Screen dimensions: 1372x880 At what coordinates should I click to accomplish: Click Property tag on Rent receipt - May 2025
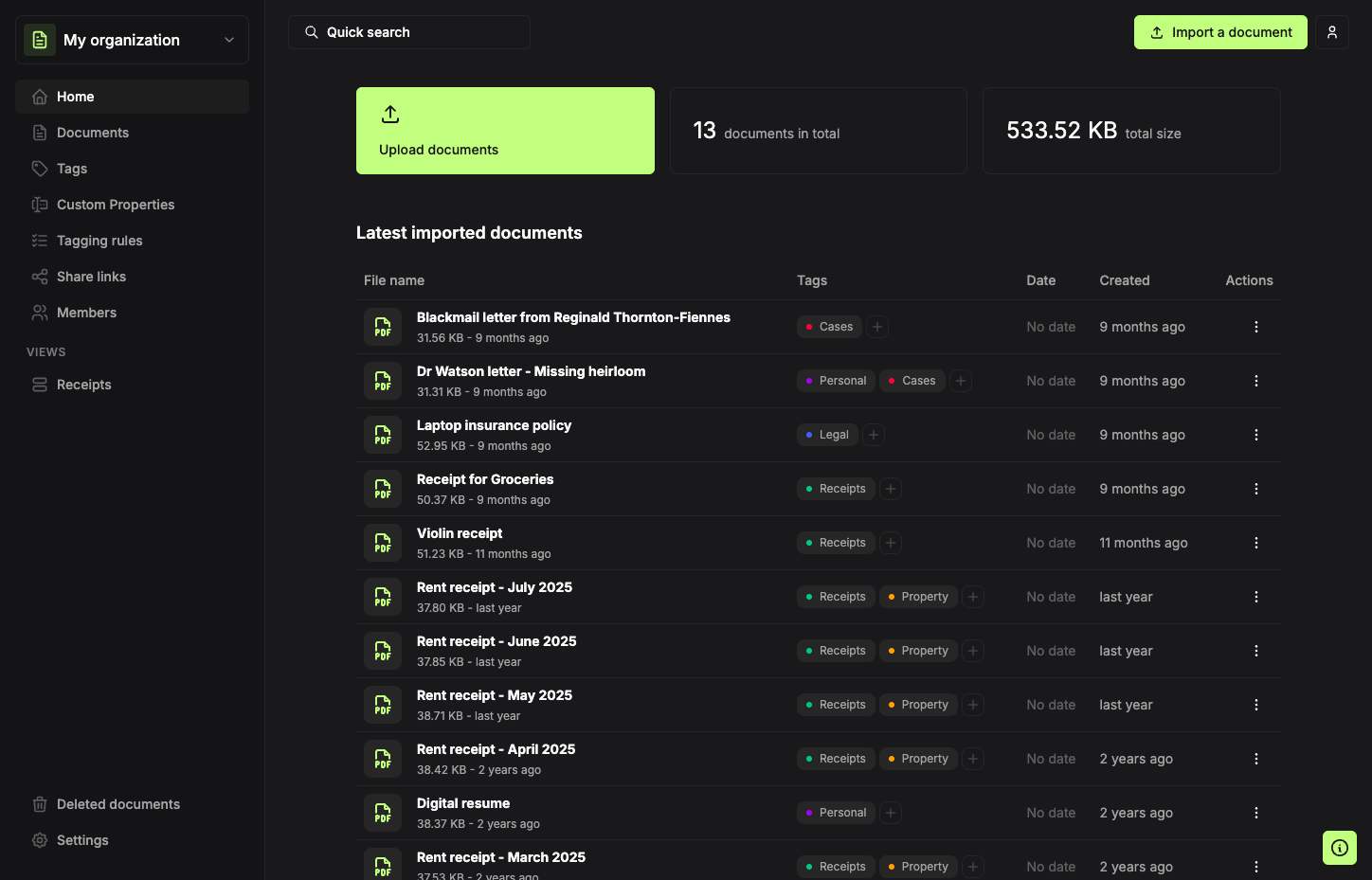[x=919, y=705]
